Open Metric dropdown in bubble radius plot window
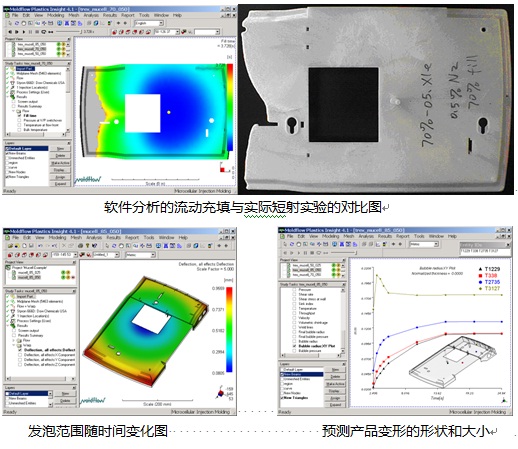518x449 pixels. coord(436,244)
